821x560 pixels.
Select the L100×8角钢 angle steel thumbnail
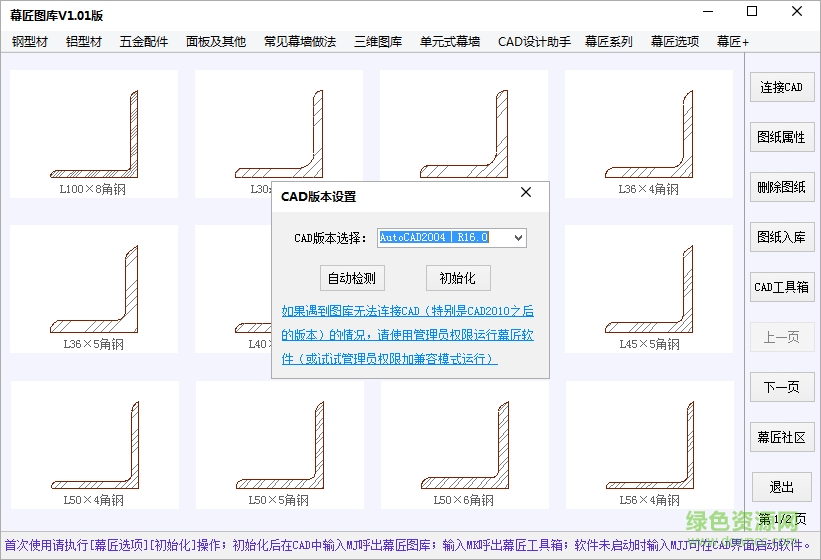coord(93,133)
